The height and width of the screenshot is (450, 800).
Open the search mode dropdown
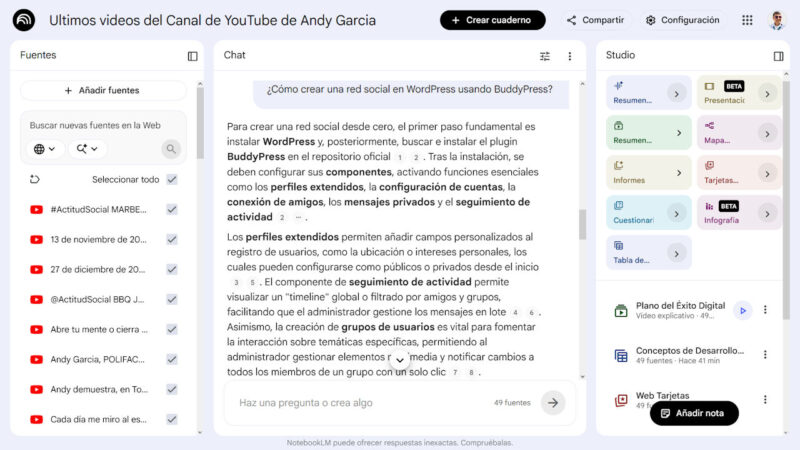(x=87, y=149)
